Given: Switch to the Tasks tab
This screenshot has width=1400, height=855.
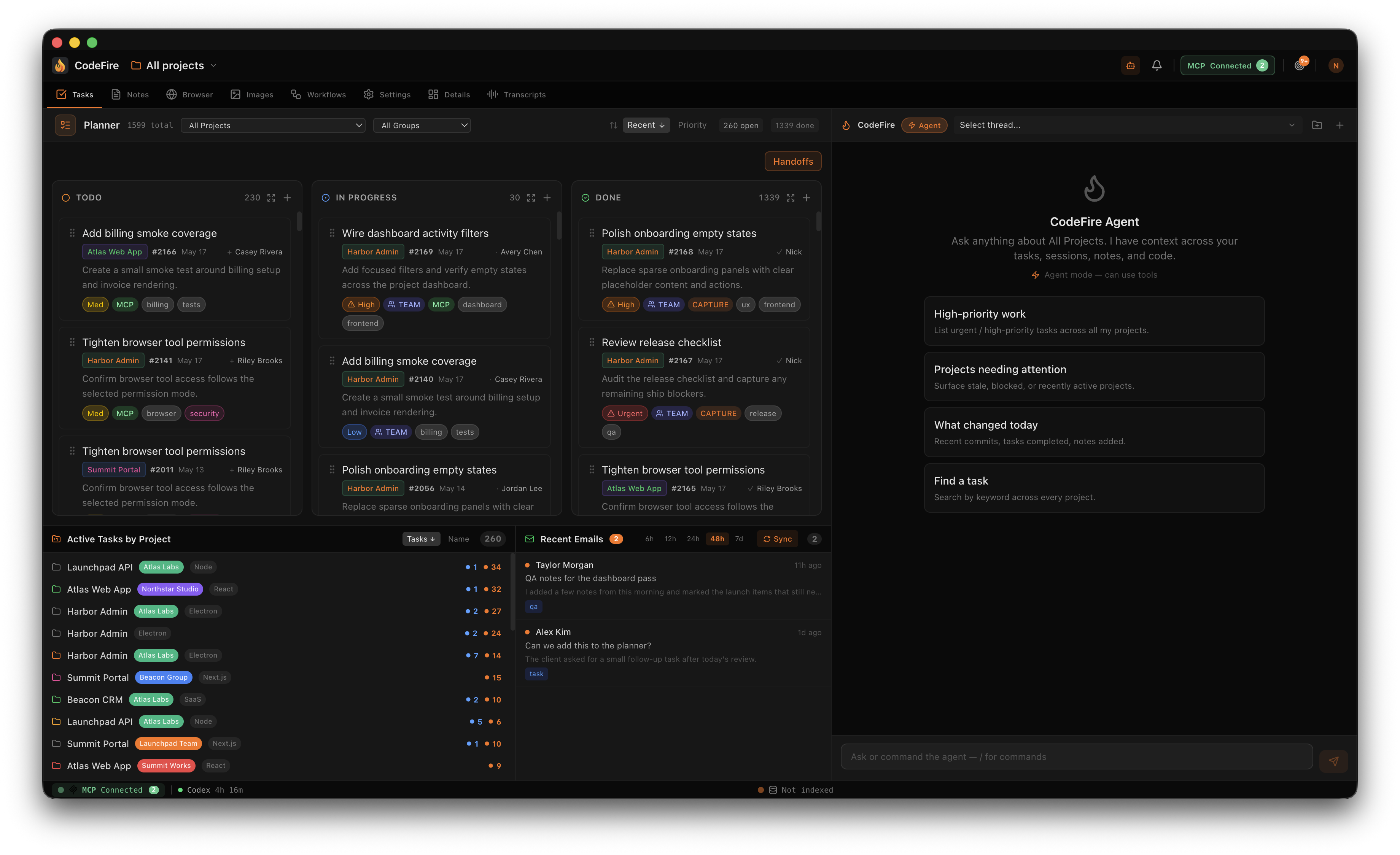Looking at the screenshot, I should (x=75, y=94).
